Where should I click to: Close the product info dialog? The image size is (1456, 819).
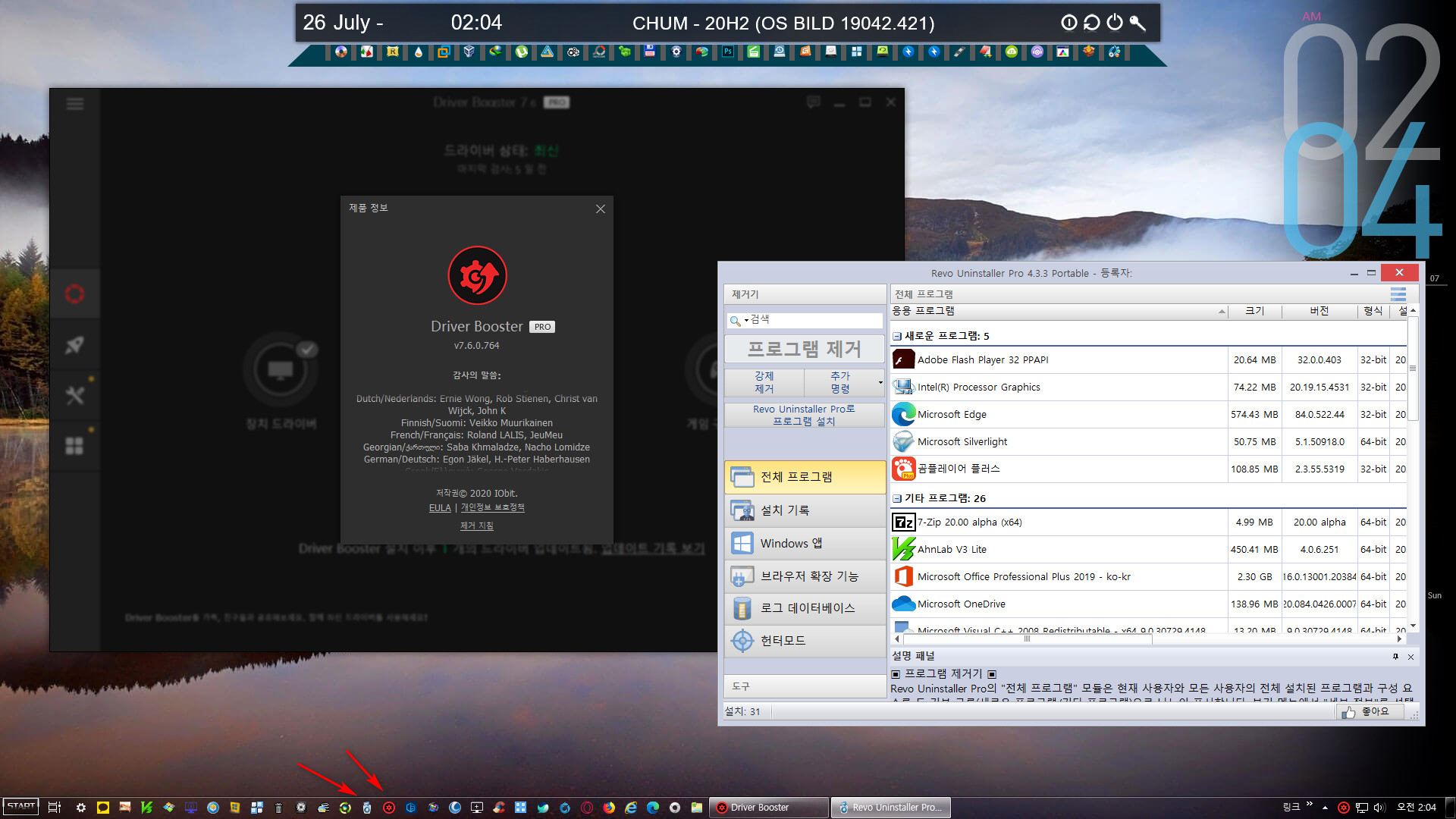[x=600, y=209]
